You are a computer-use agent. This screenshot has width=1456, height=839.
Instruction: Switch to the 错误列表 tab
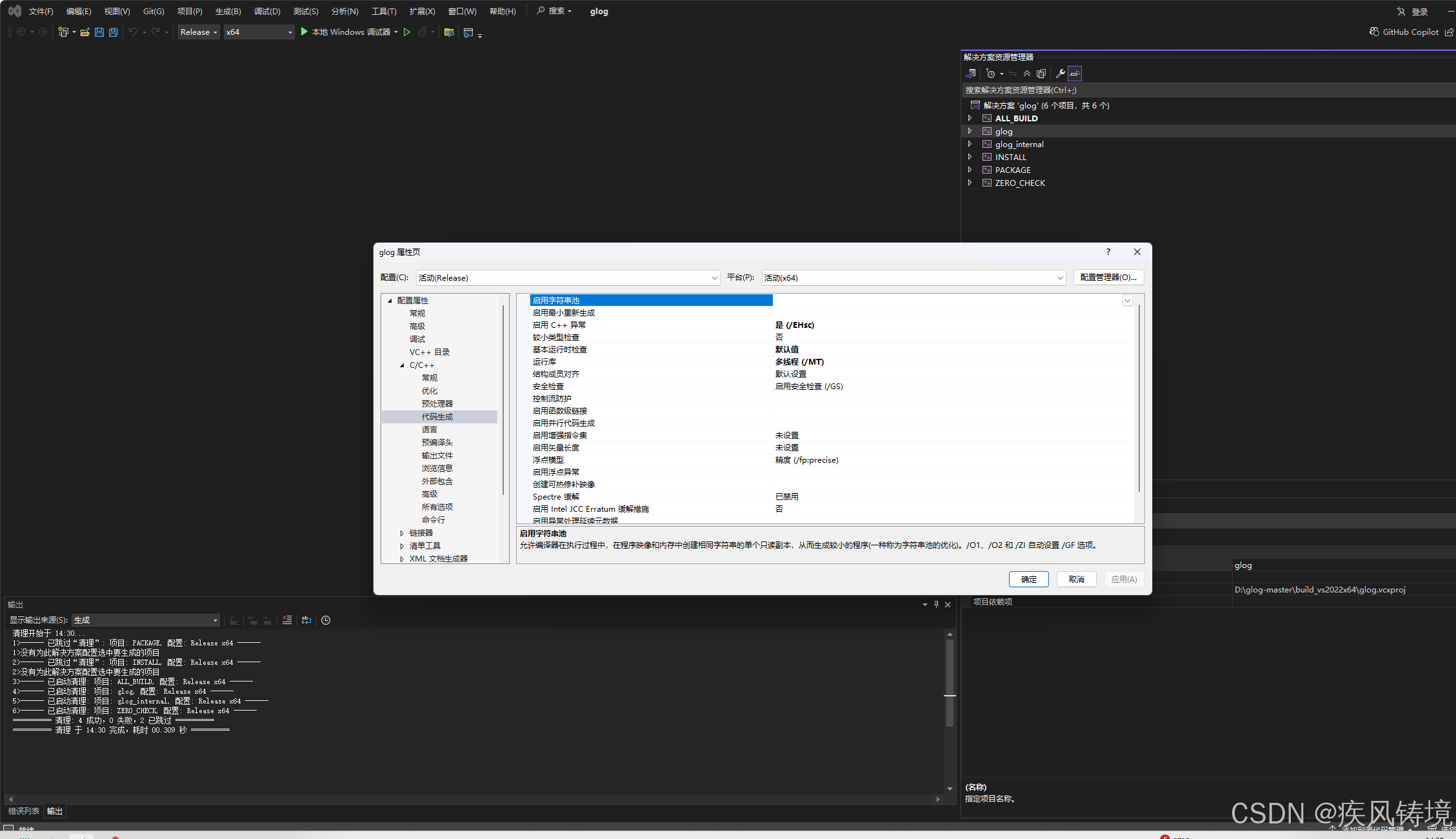click(23, 811)
